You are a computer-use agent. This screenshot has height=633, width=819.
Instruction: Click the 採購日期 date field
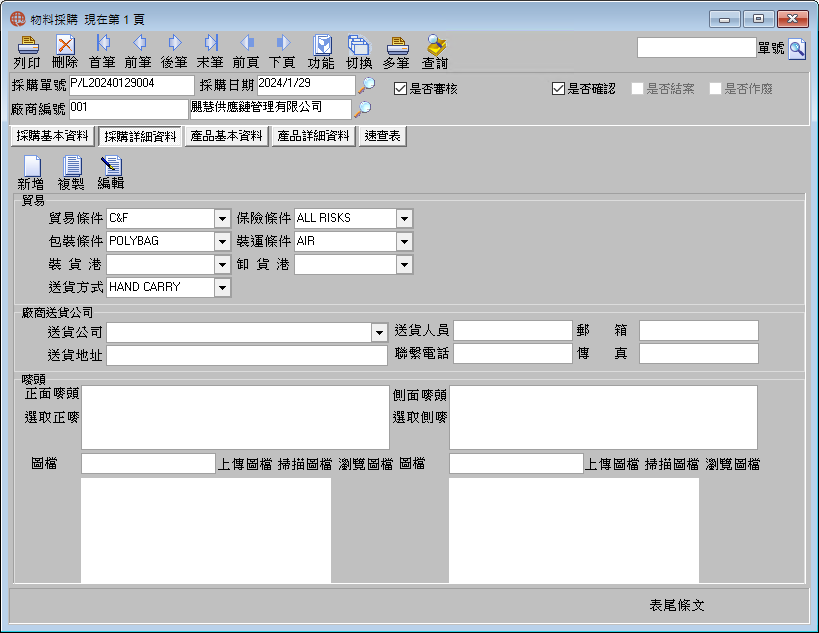click(x=306, y=85)
